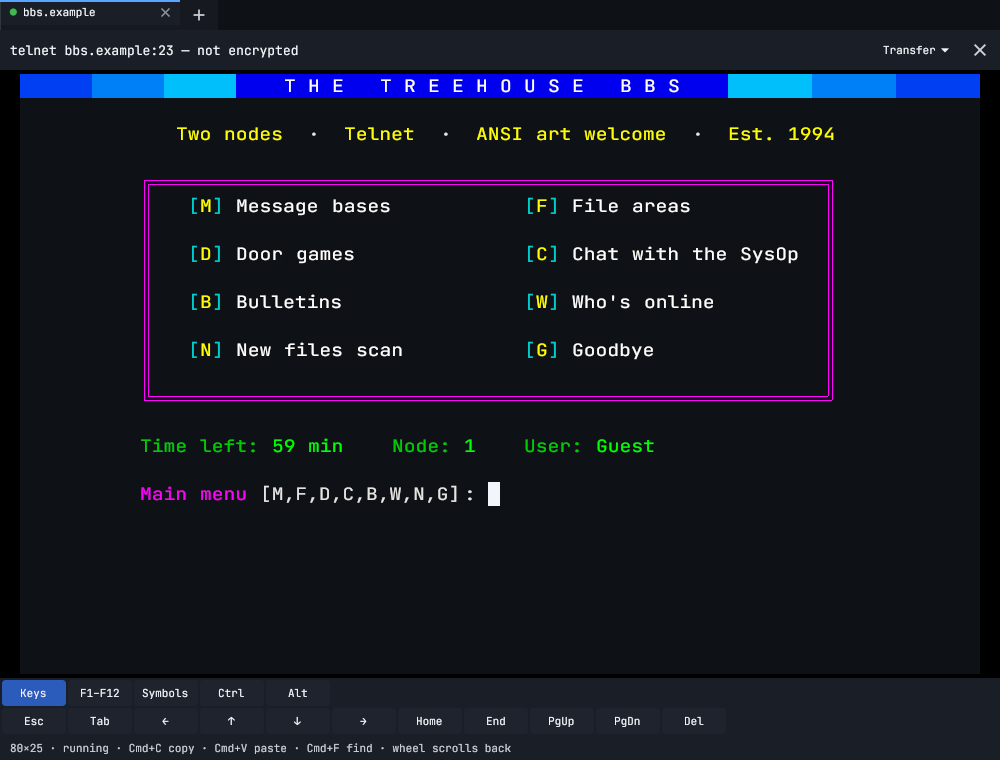
Task: Open a new tab with the plus icon
Action: tap(198, 15)
